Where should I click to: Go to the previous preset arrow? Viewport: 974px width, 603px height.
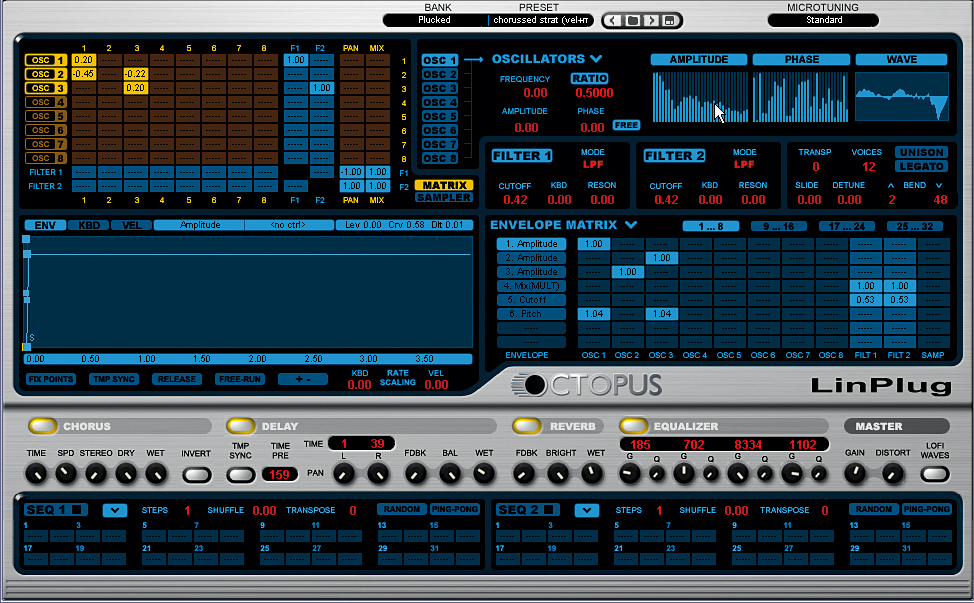pos(612,20)
